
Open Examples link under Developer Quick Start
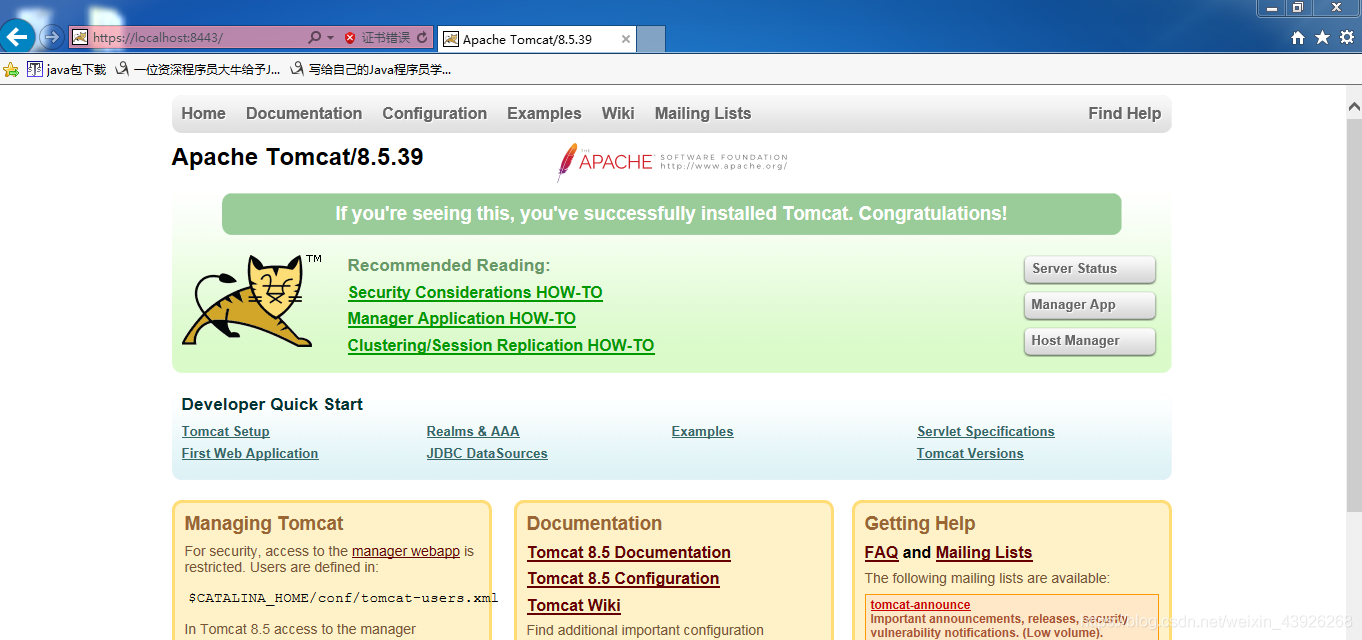702,431
